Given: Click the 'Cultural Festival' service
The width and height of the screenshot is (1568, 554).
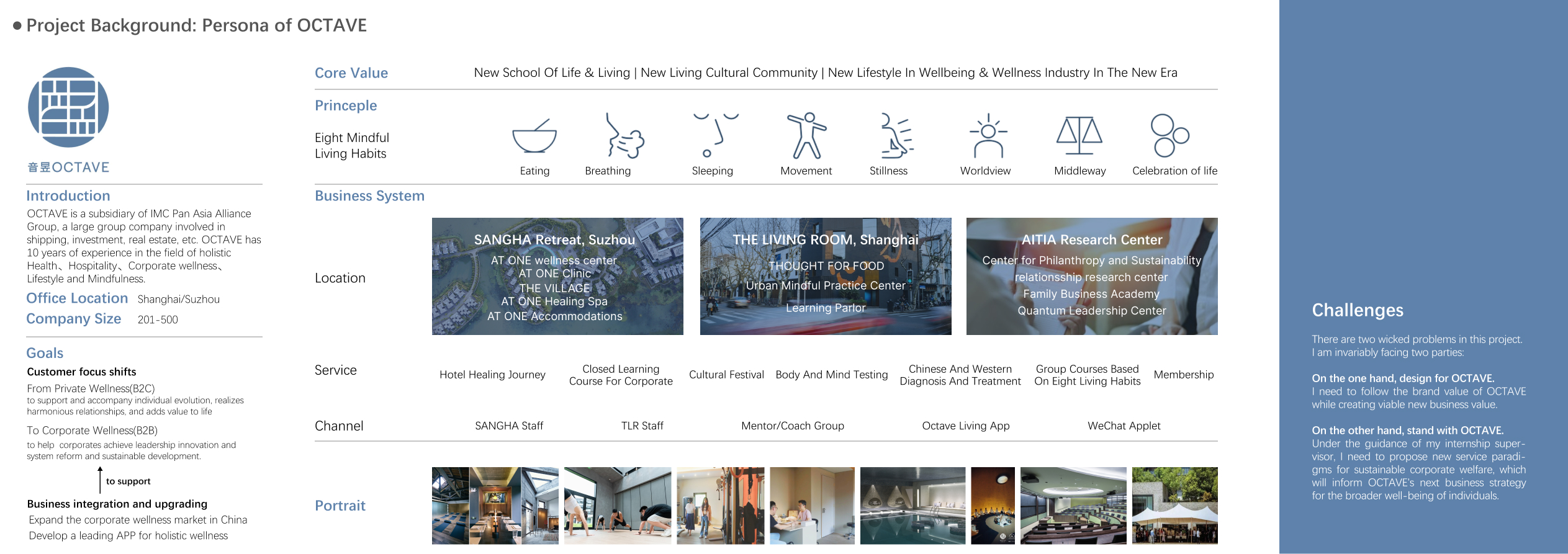Looking at the screenshot, I should click(x=726, y=375).
